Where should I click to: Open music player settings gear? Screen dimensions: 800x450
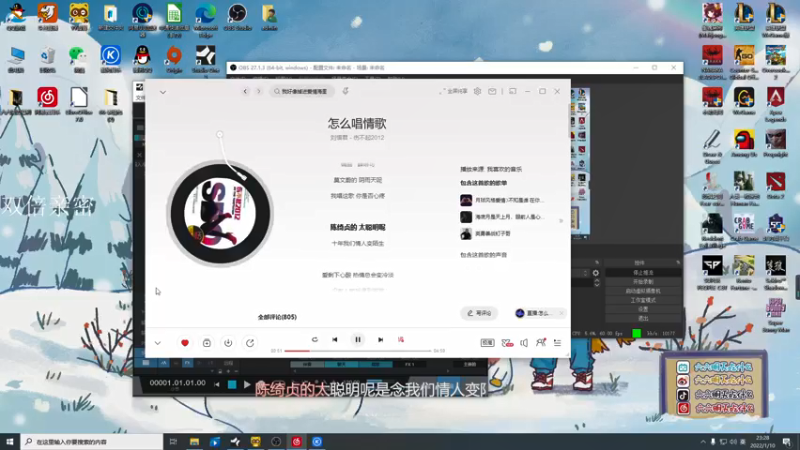pos(478,91)
